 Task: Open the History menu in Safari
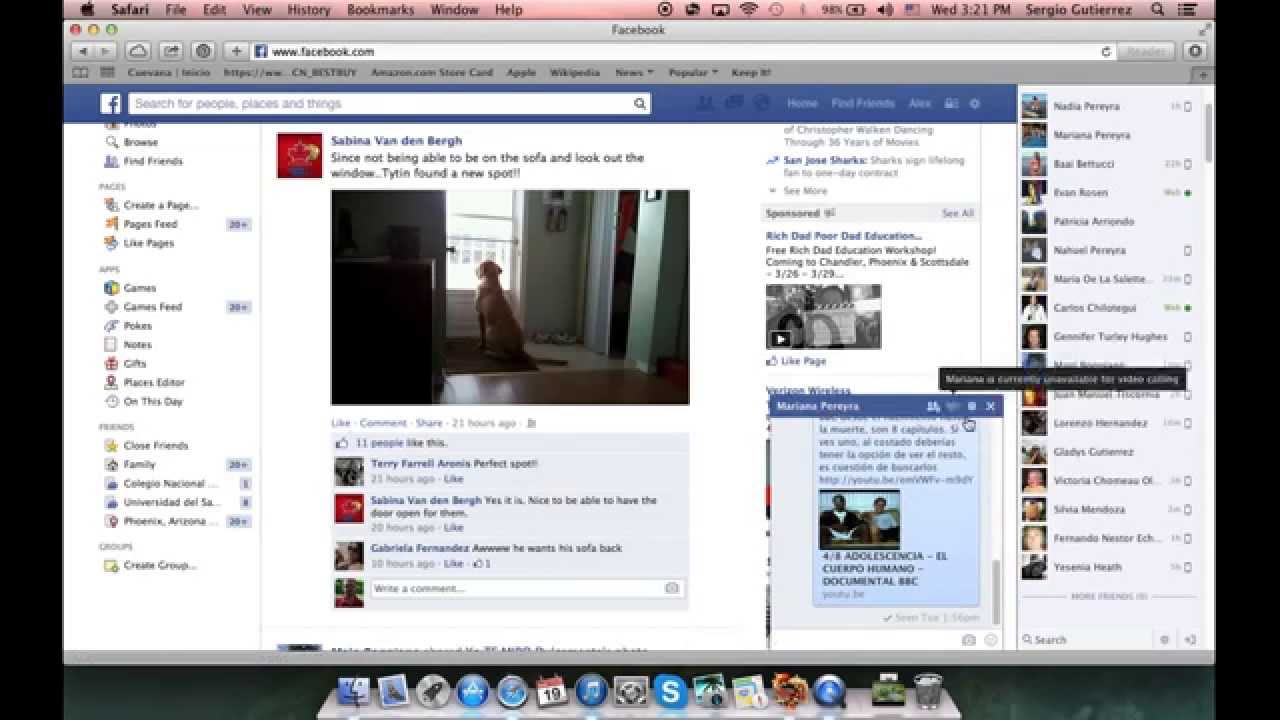tap(308, 10)
